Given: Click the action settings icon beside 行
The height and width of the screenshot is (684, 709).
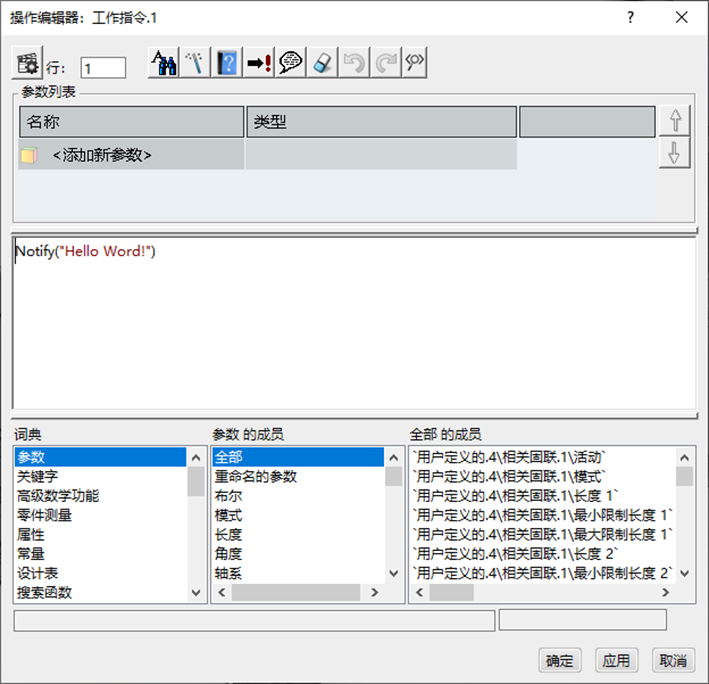Looking at the screenshot, I should pos(27,62).
